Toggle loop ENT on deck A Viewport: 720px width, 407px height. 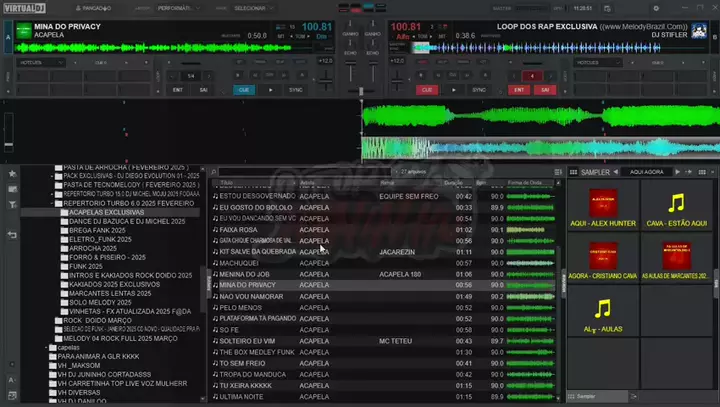pos(178,90)
